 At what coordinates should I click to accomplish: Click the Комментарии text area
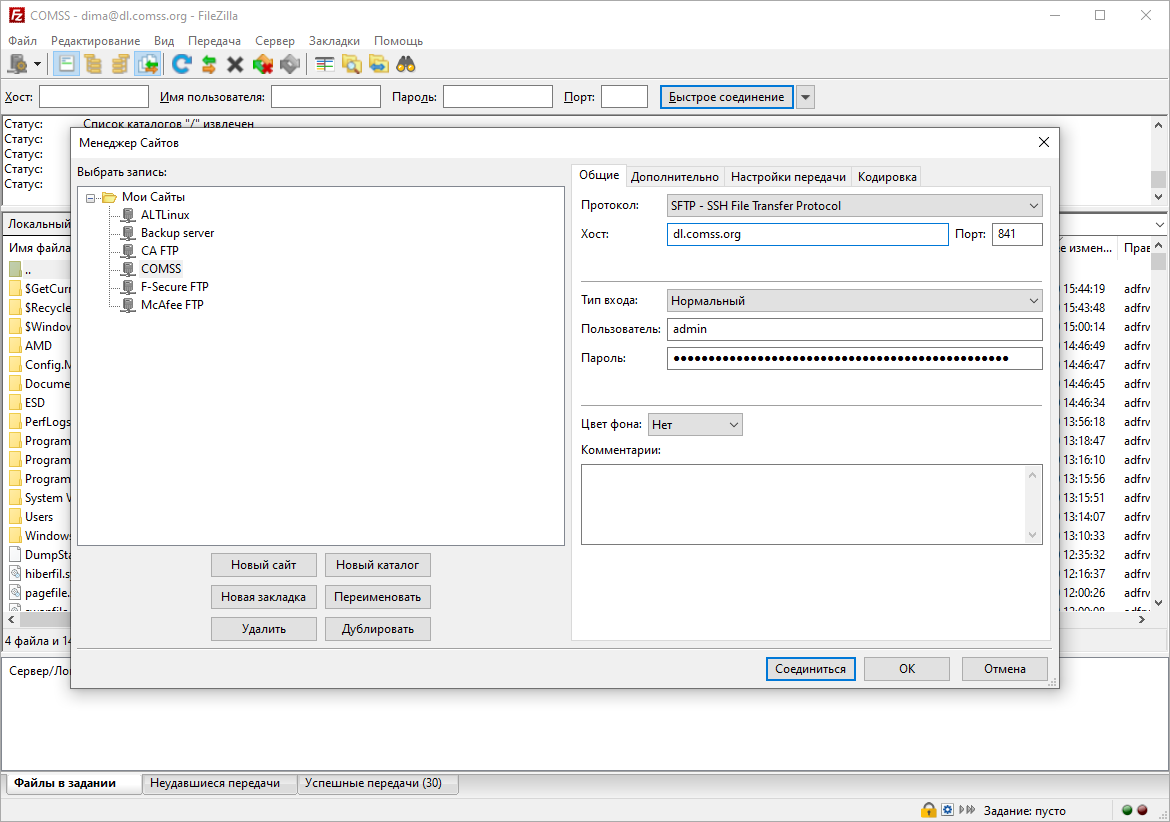pos(812,505)
